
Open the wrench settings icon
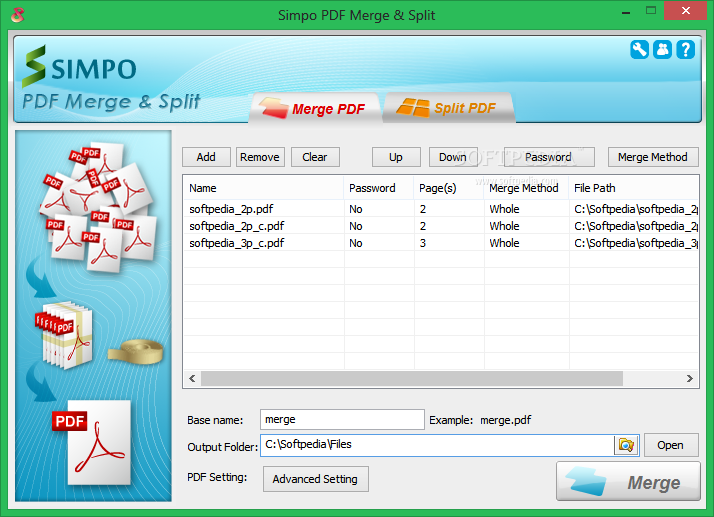639,50
